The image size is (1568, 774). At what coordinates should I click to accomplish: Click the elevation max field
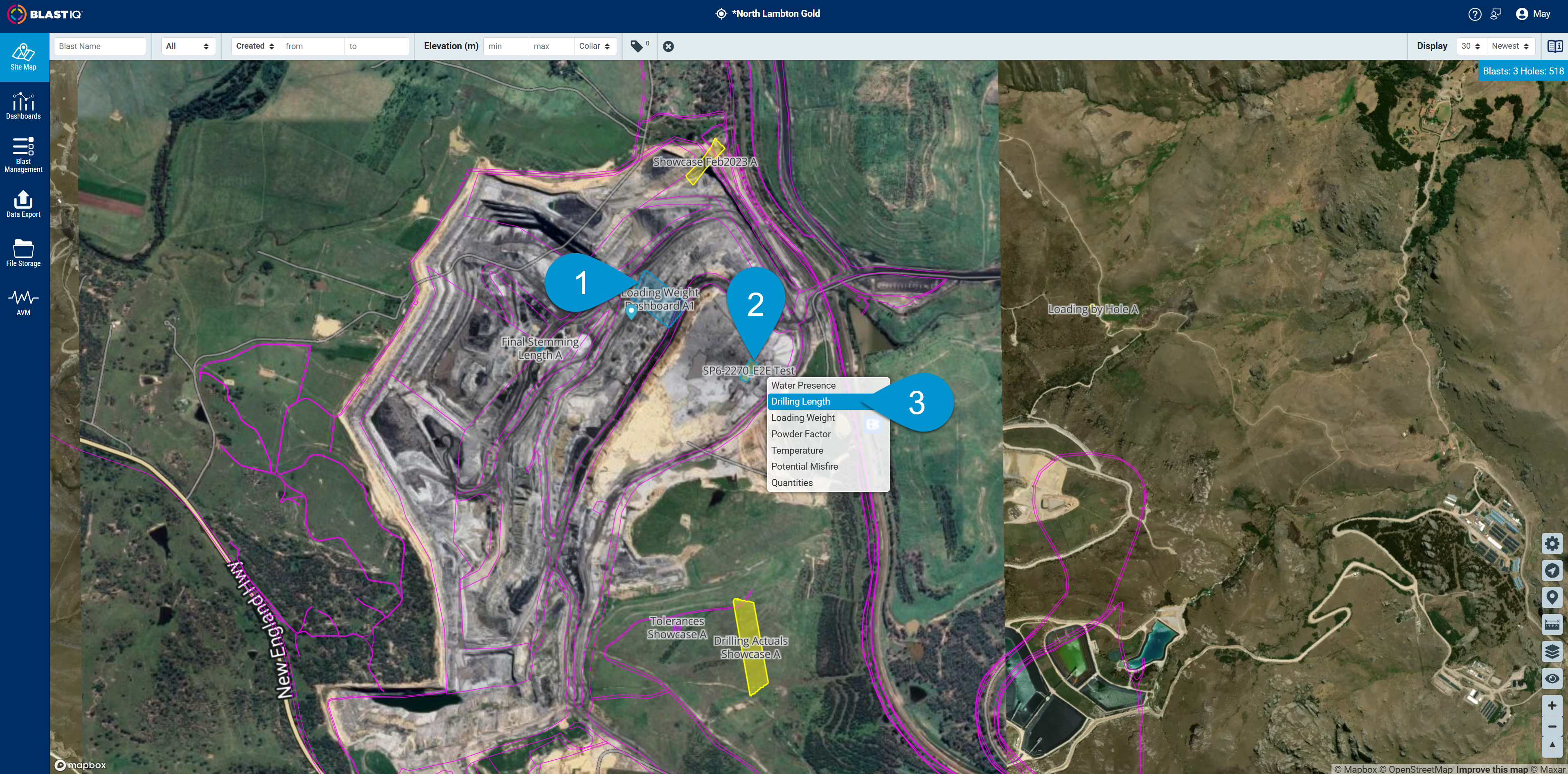pyautogui.click(x=552, y=46)
